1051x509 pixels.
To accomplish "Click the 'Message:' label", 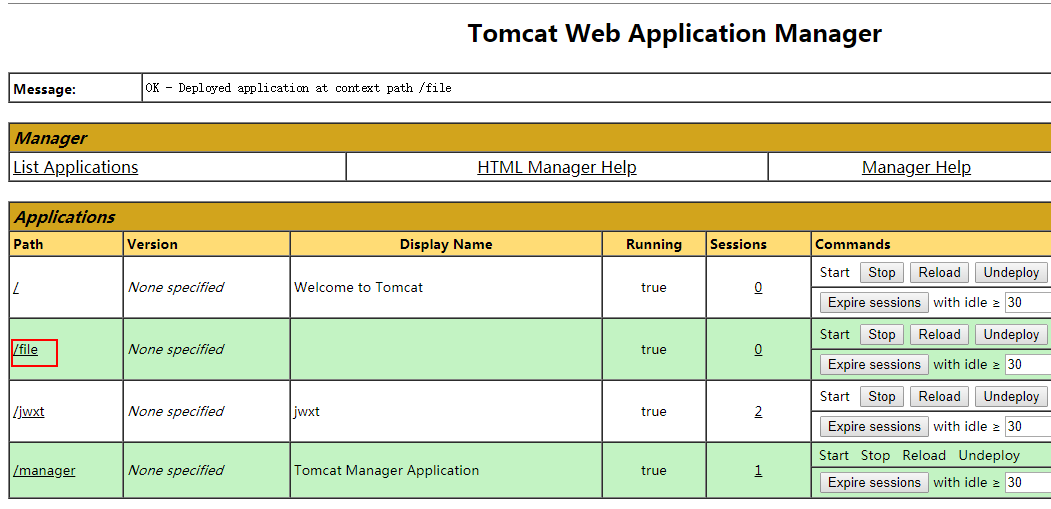I will (x=44, y=89).
